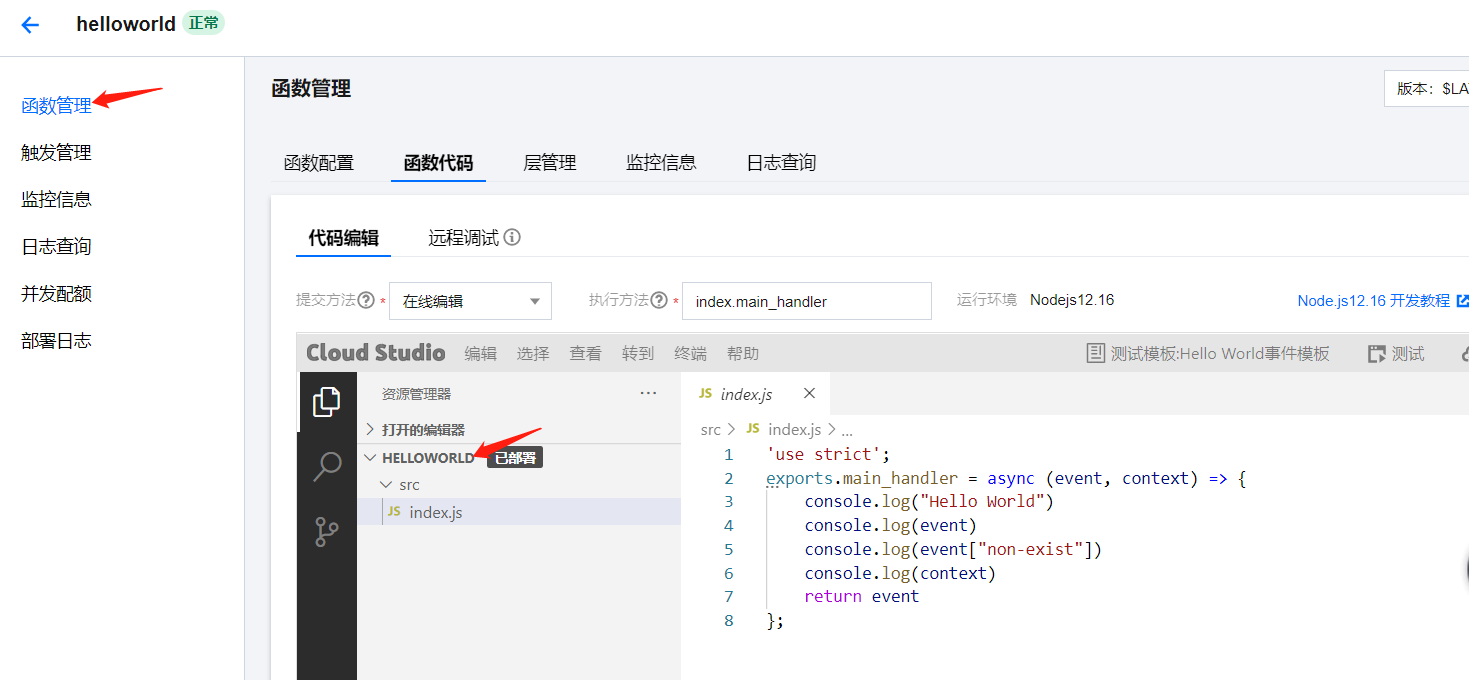
Task: Click the help icon beside 提交方法
Action: coord(366,300)
